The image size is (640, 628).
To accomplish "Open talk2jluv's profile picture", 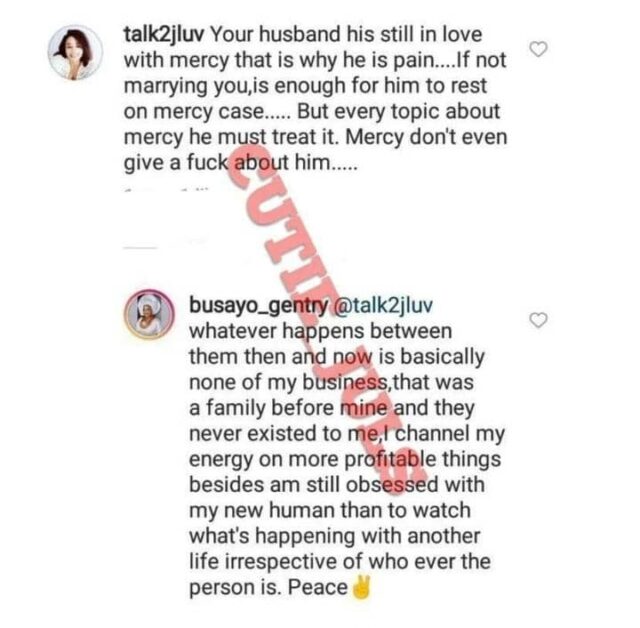I will point(75,53).
